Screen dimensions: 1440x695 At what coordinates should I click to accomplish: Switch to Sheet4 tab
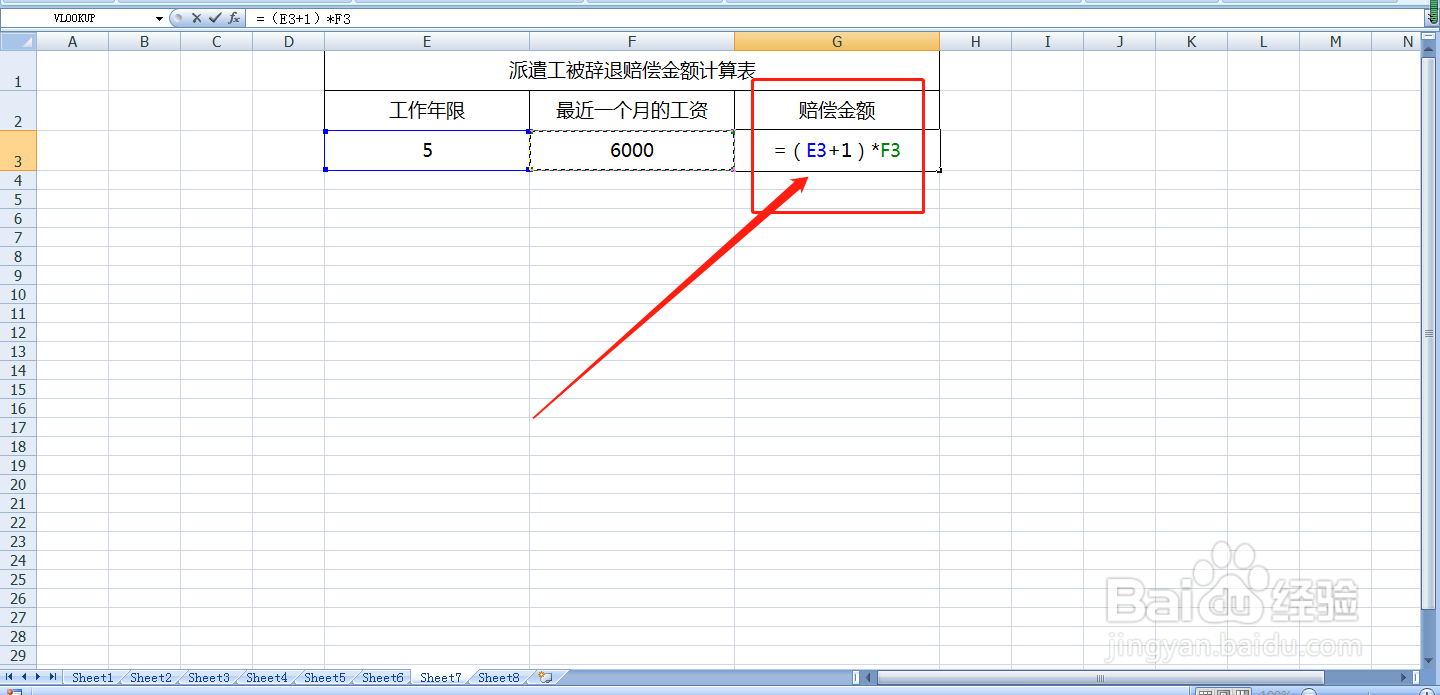click(267, 677)
